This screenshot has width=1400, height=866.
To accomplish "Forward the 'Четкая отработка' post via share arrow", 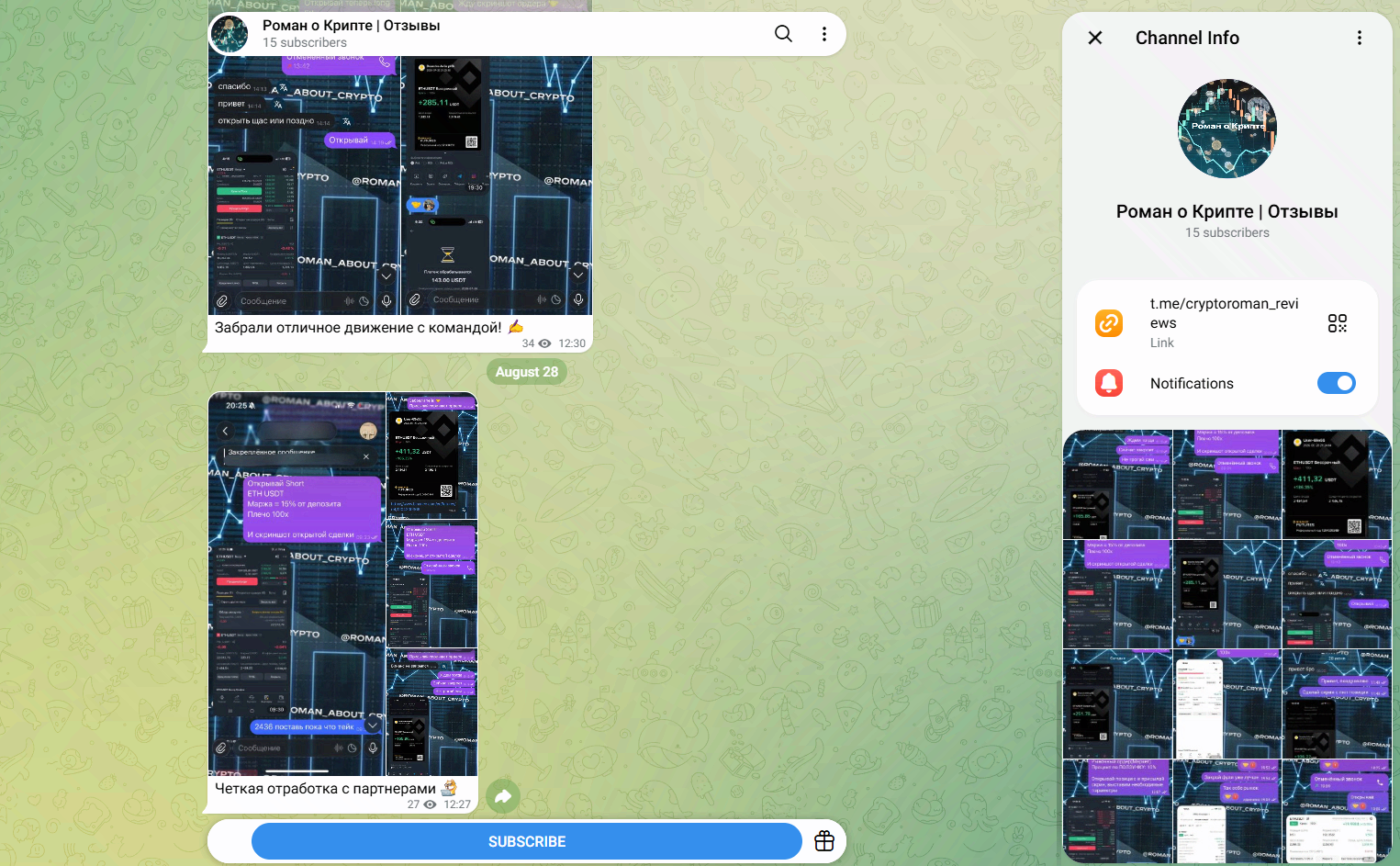I will [502, 796].
